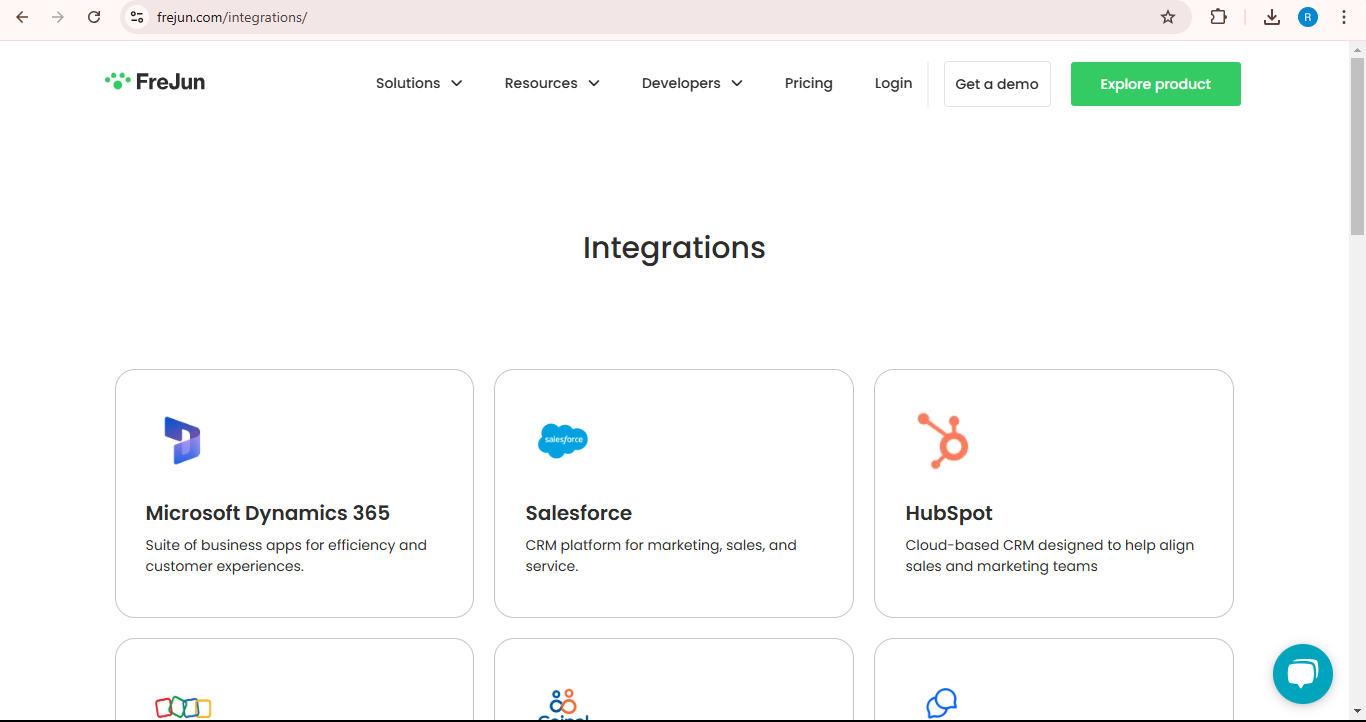Open the Pricing page
Viewport: 1366px width, 722px height.
click(809, 83)
